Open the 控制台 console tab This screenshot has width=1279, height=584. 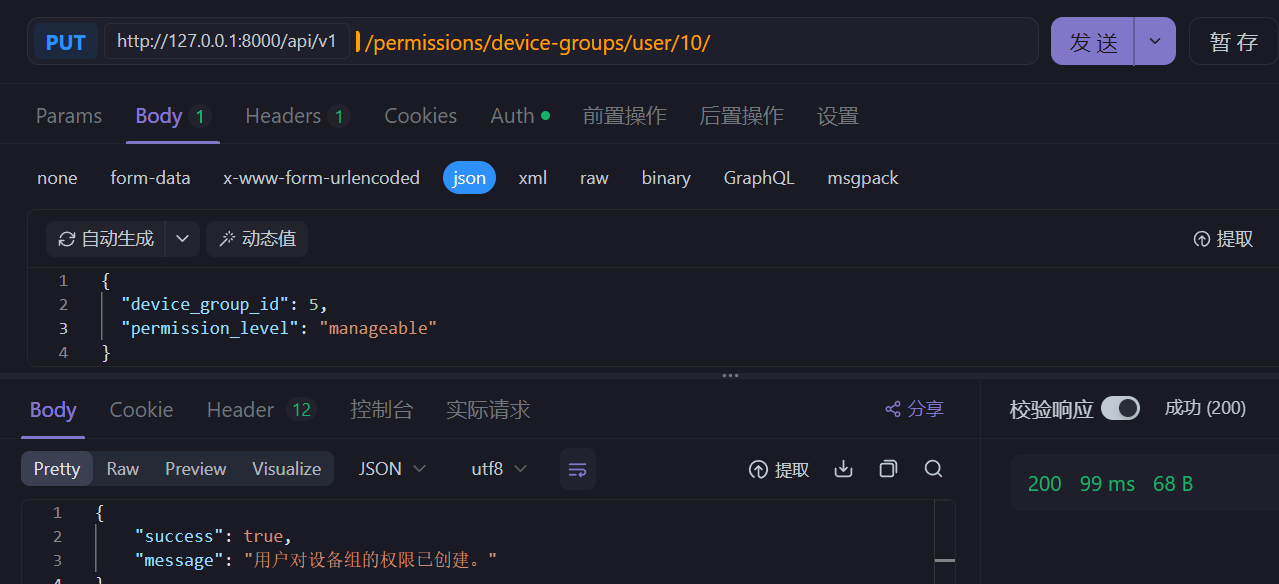pos(381,410)
